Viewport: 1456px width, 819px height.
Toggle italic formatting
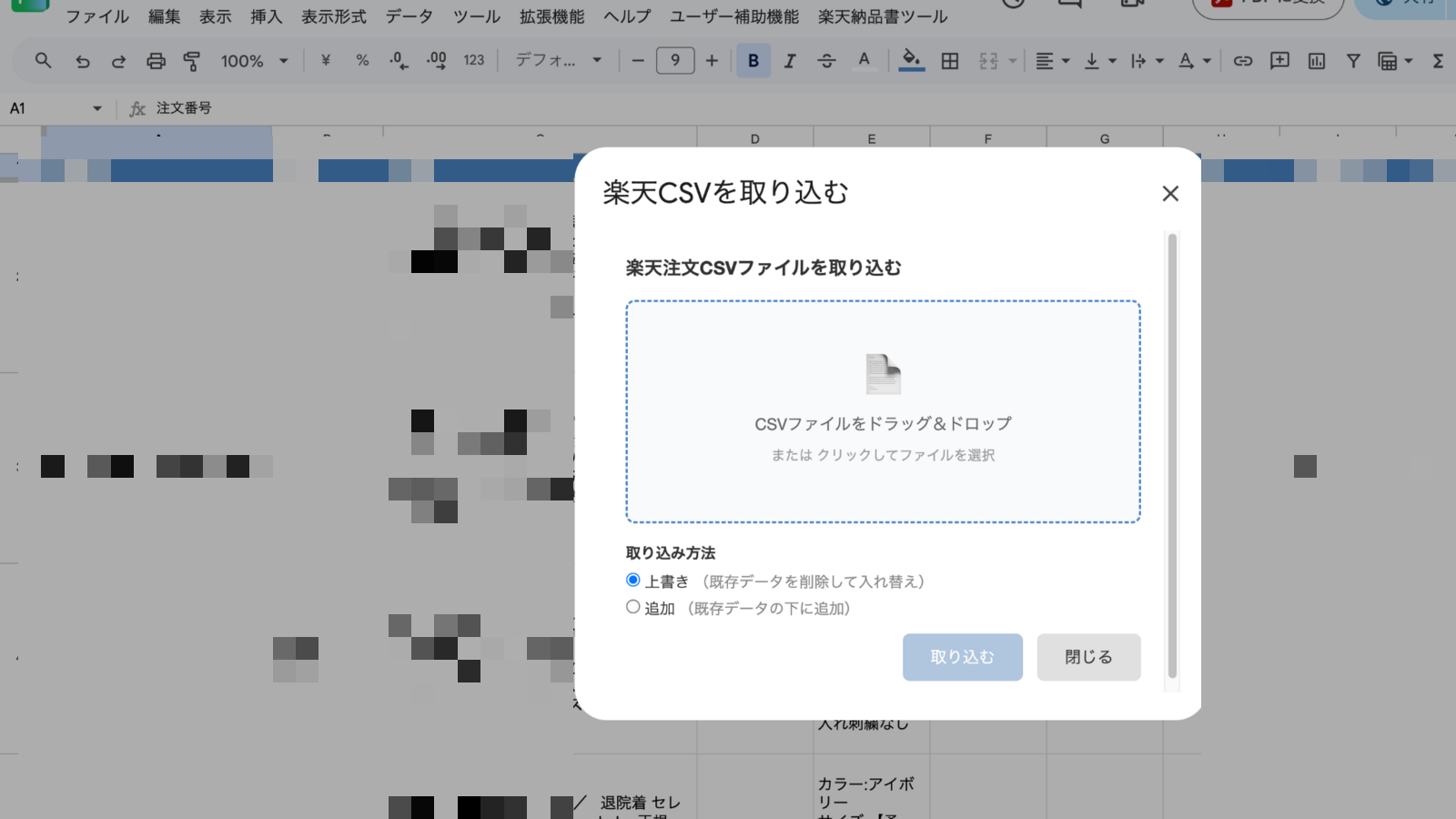coord(790,61)
